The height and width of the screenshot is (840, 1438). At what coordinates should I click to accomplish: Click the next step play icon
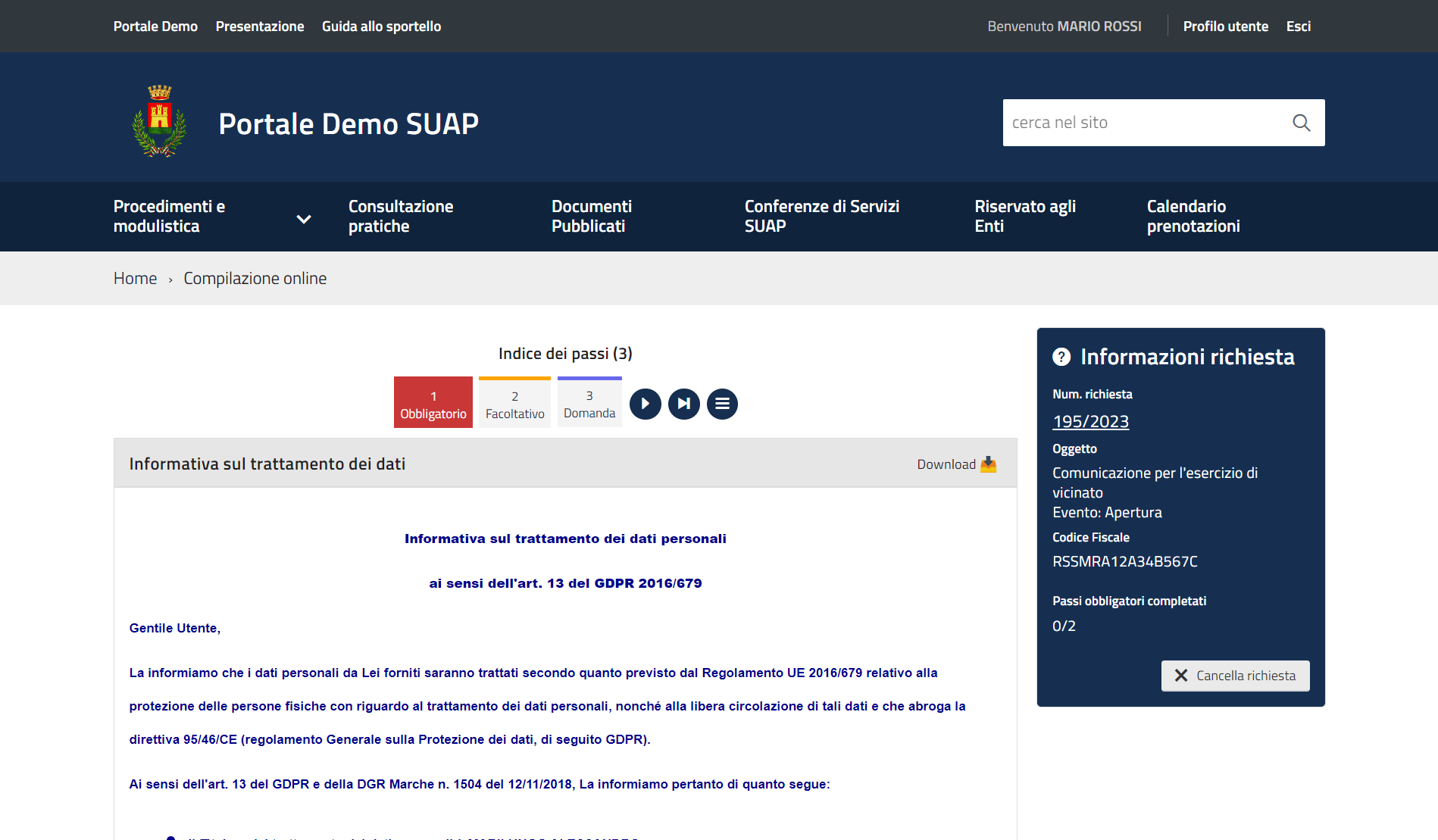pos(645,404)
